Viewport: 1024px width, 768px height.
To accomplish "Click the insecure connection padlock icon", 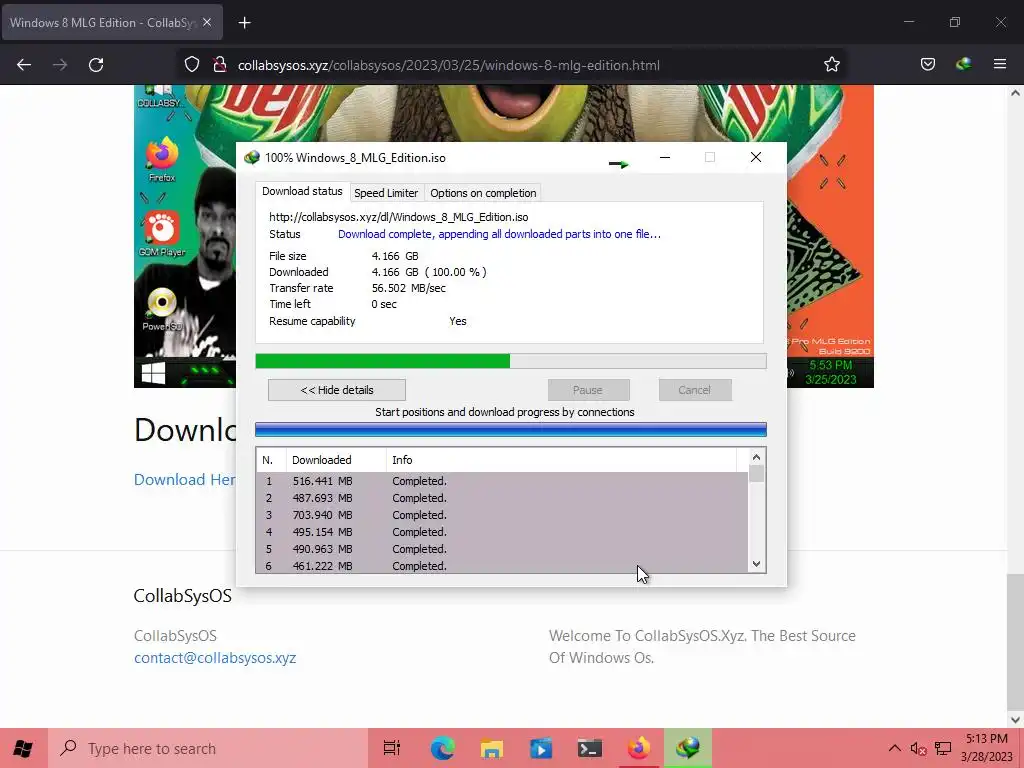I will click(220, 65).
